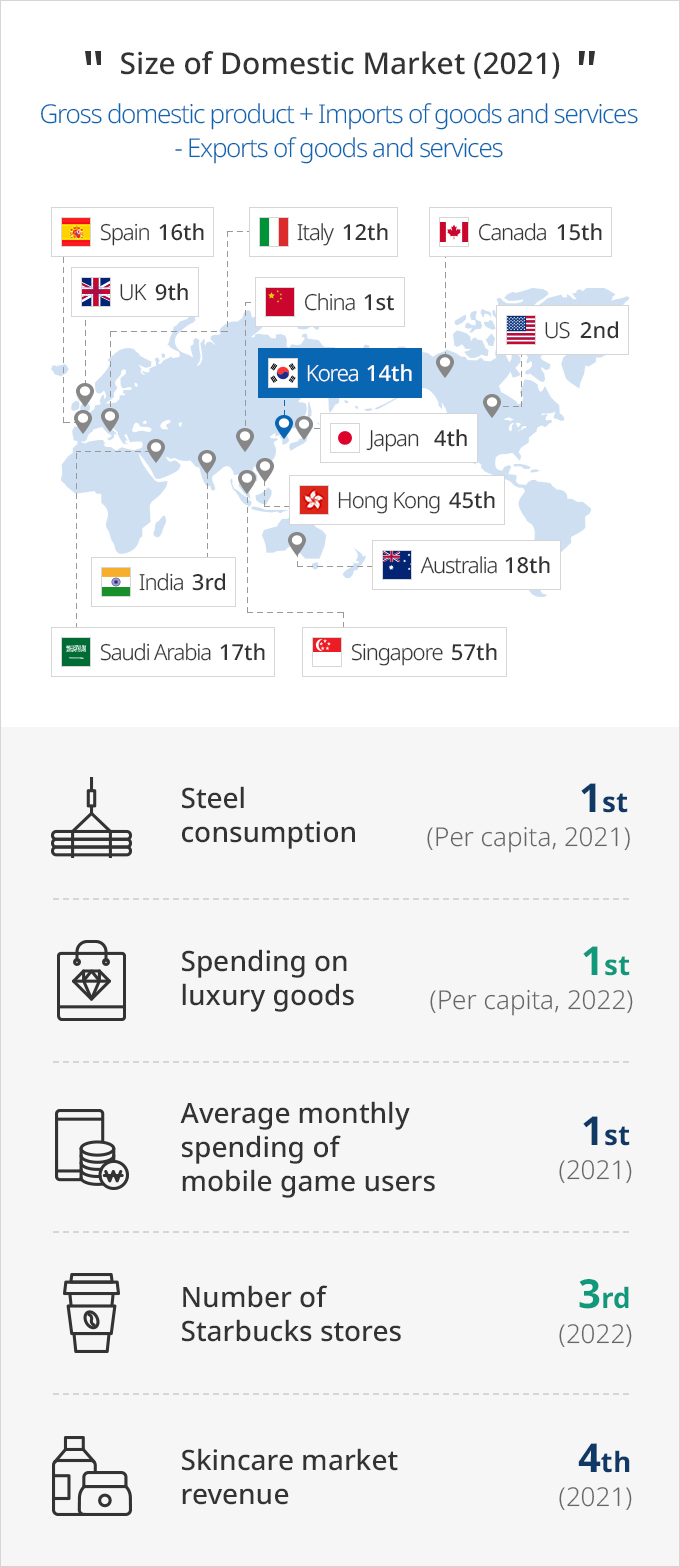
Task: Select the China 1st label
Action: [330, 302]
